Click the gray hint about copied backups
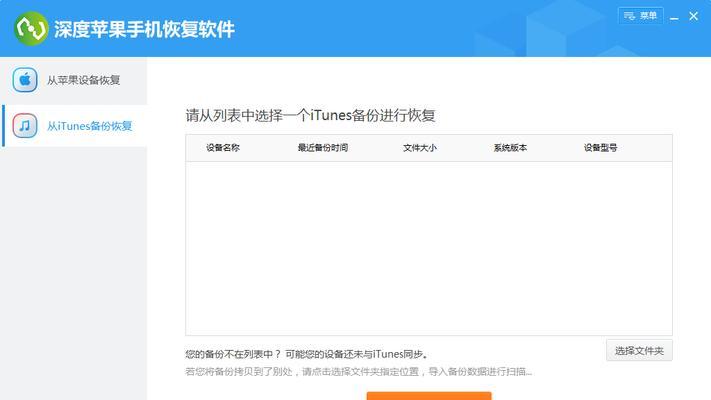 pyautogui.click(x=358, y=372)
